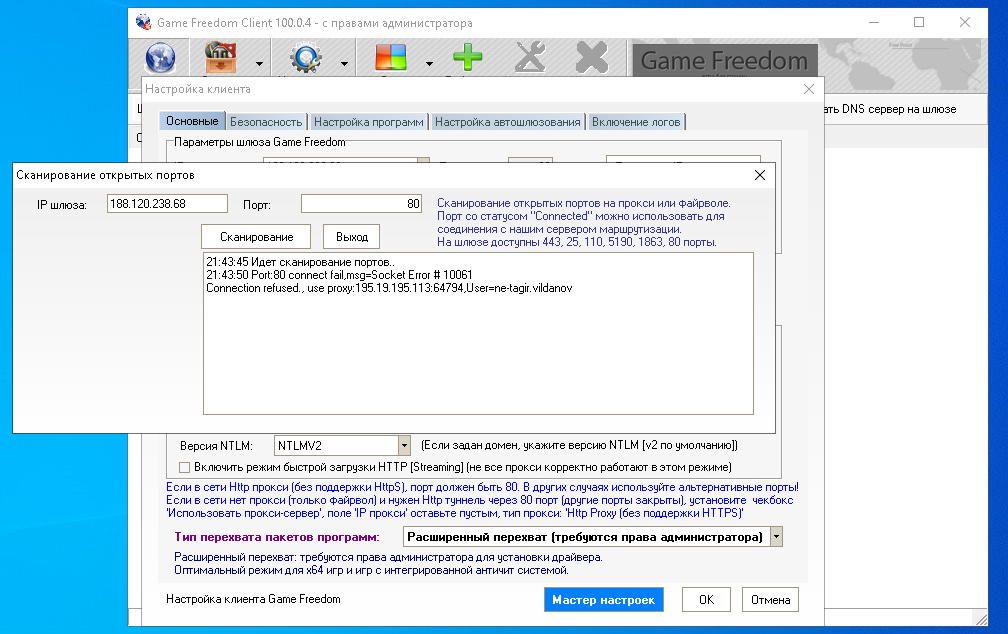Click the globe icon in the toolbar
Screen dimensions: 1008x634
(161, 58)
